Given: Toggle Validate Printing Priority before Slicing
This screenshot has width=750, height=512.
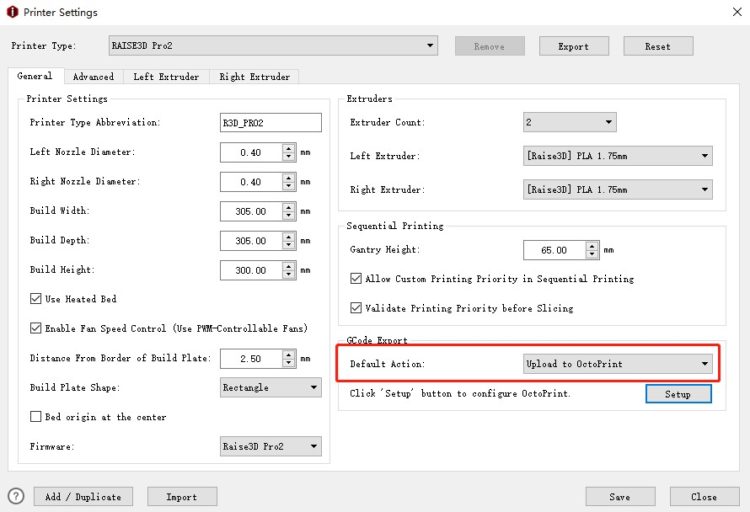Looking at the screenshot, I should pos(356,308).
